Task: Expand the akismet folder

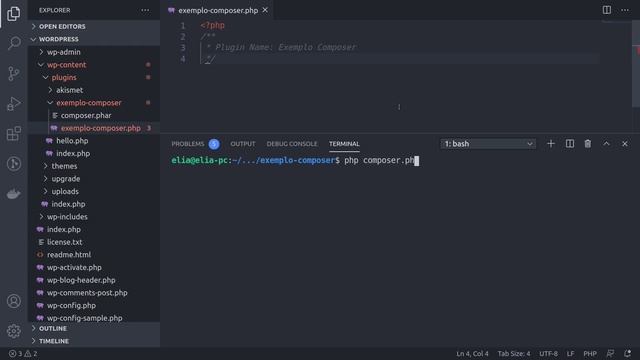Action: [69, 90]
